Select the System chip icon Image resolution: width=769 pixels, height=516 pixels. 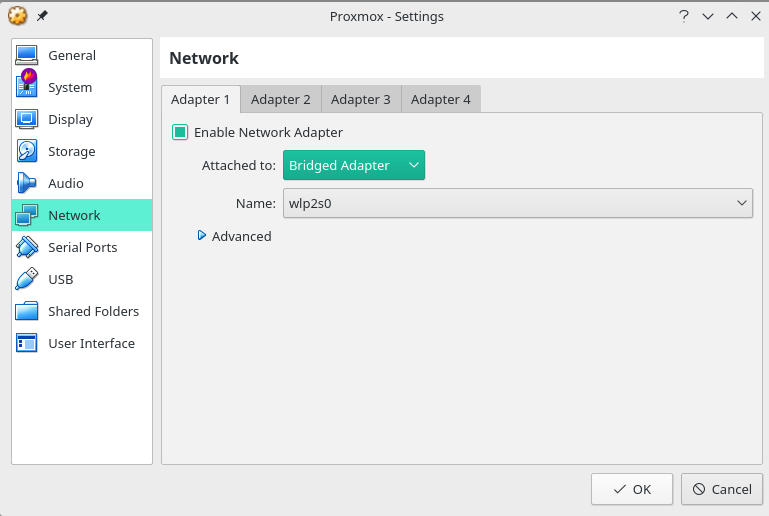point(26,83)
